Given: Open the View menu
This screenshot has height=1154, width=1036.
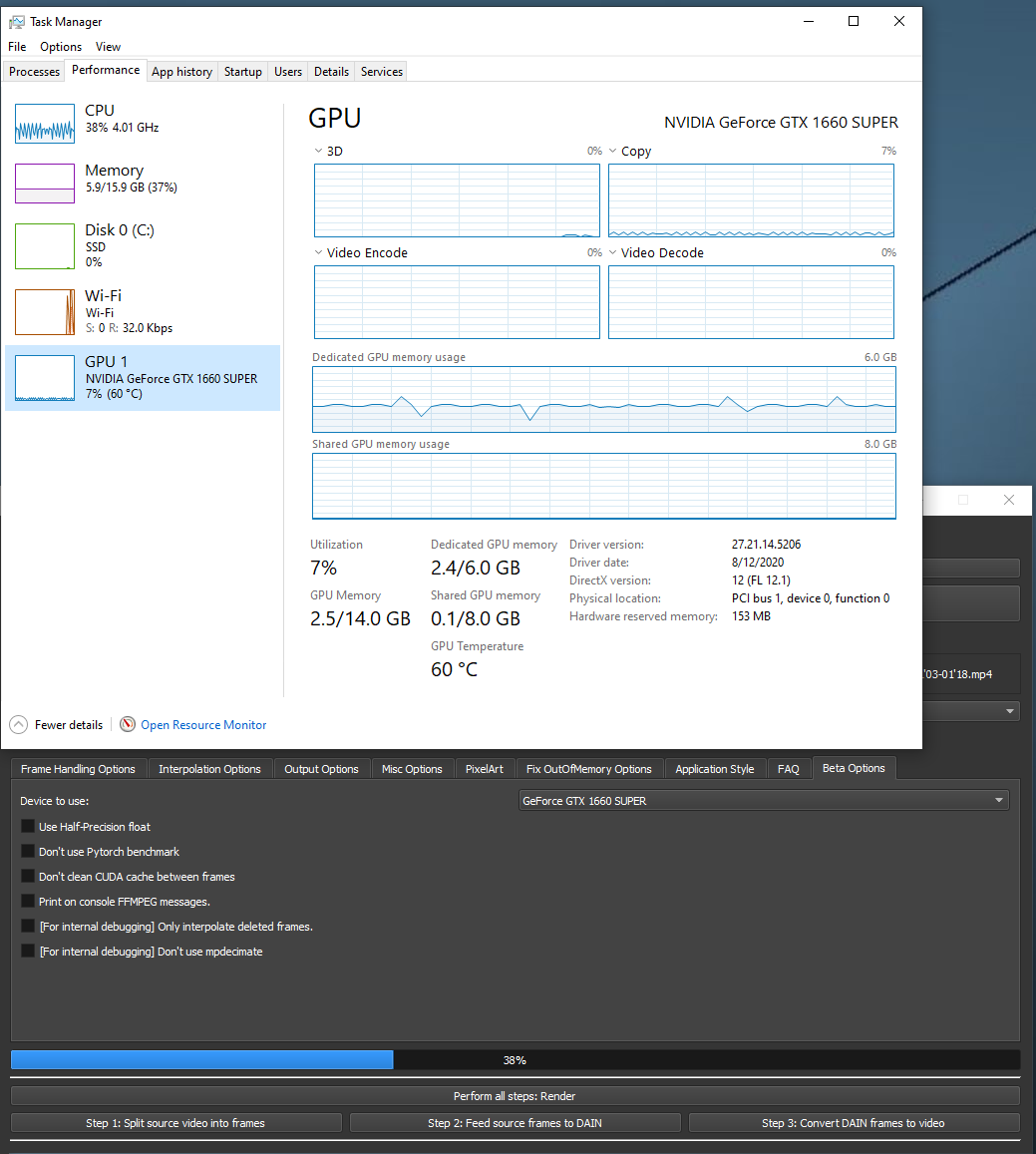Looking at the screenshot, I should tap(108, 46).
